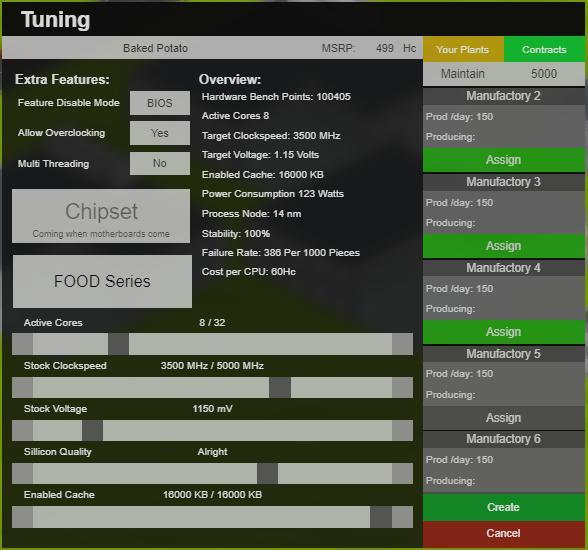Click Stability: 100% text
This screenshot has width=588, height=550.
236,234
